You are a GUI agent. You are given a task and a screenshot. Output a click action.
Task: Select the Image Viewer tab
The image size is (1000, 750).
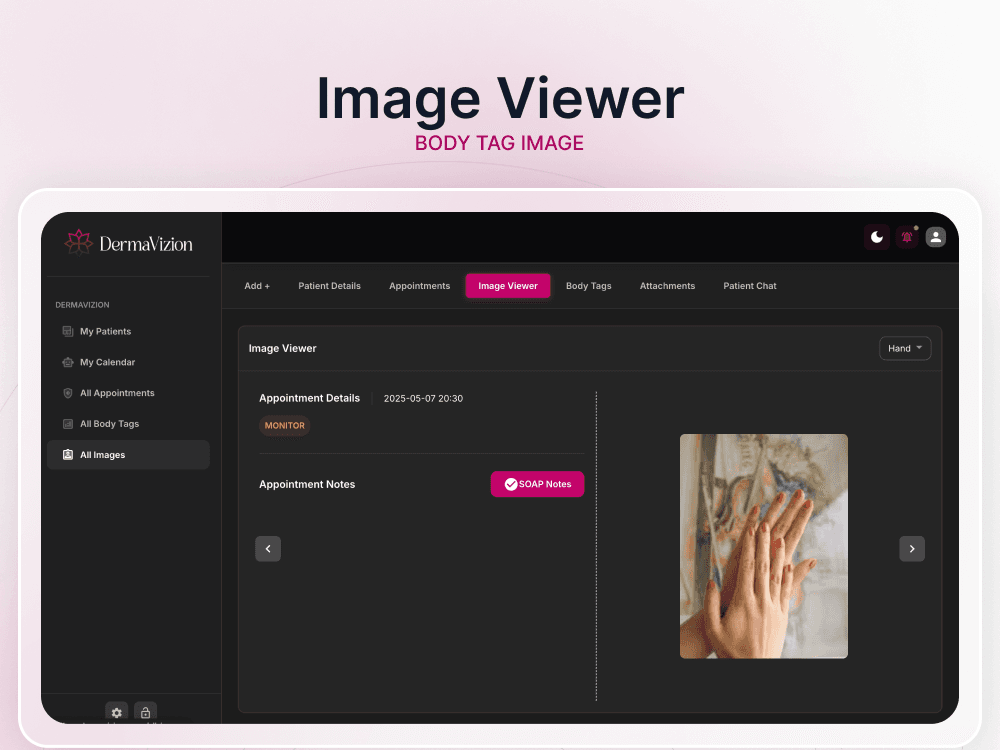click(x=508, y=286)
